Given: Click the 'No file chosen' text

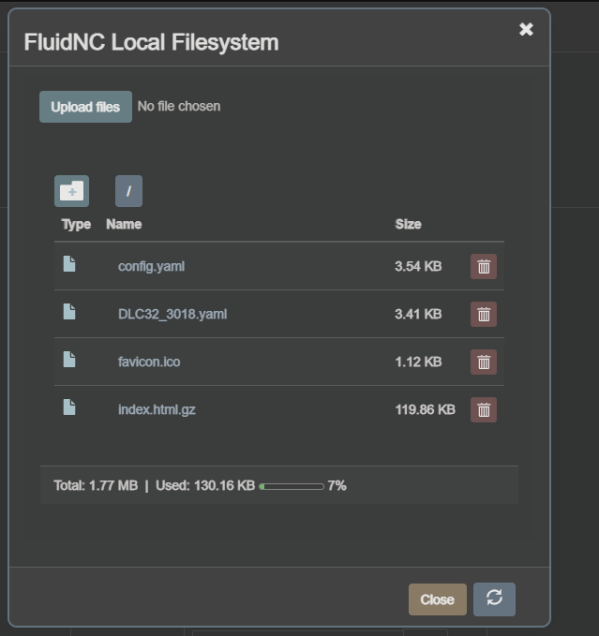Looking at the screenshot, I should pos(179,106).
